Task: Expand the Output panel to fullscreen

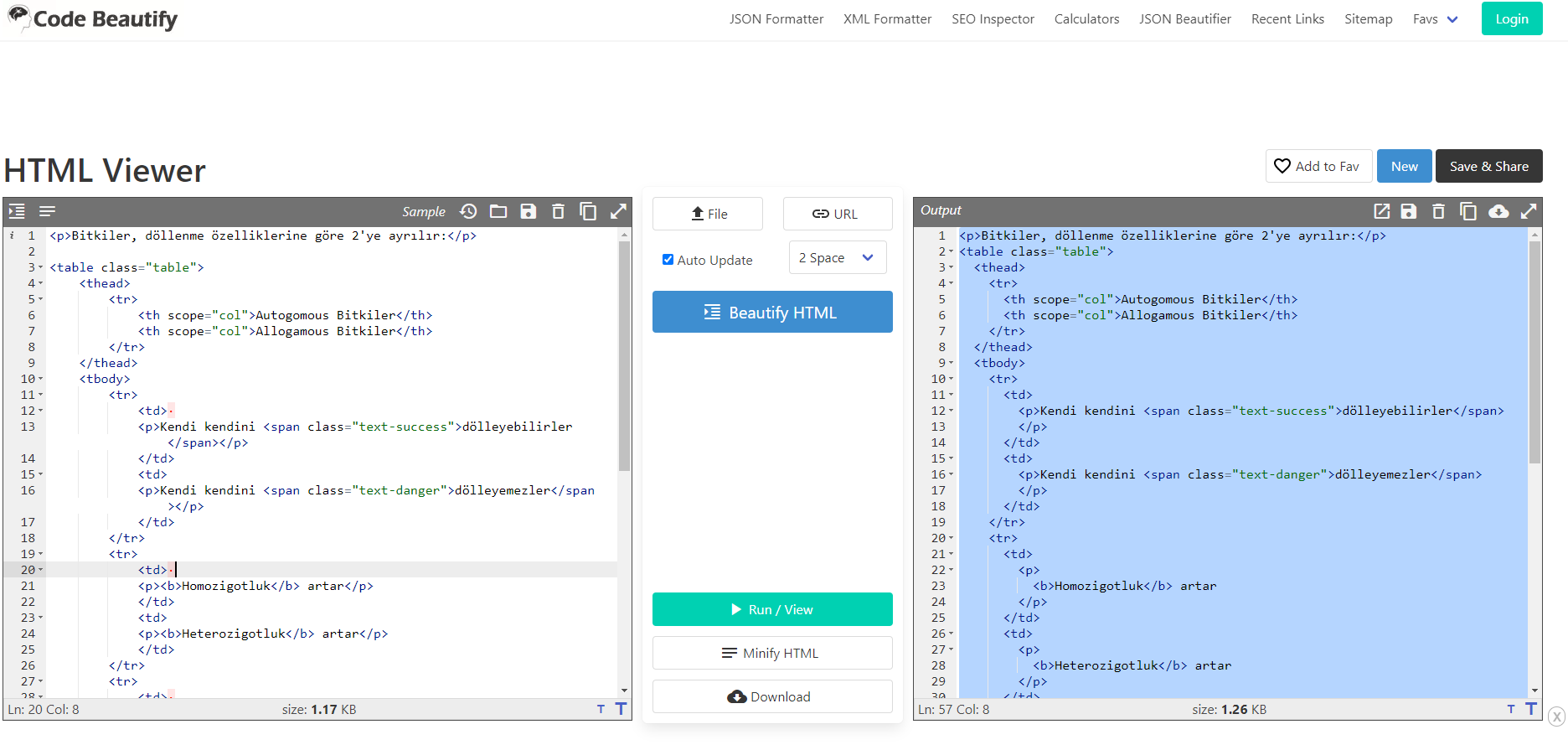Action: point(1529,211)
